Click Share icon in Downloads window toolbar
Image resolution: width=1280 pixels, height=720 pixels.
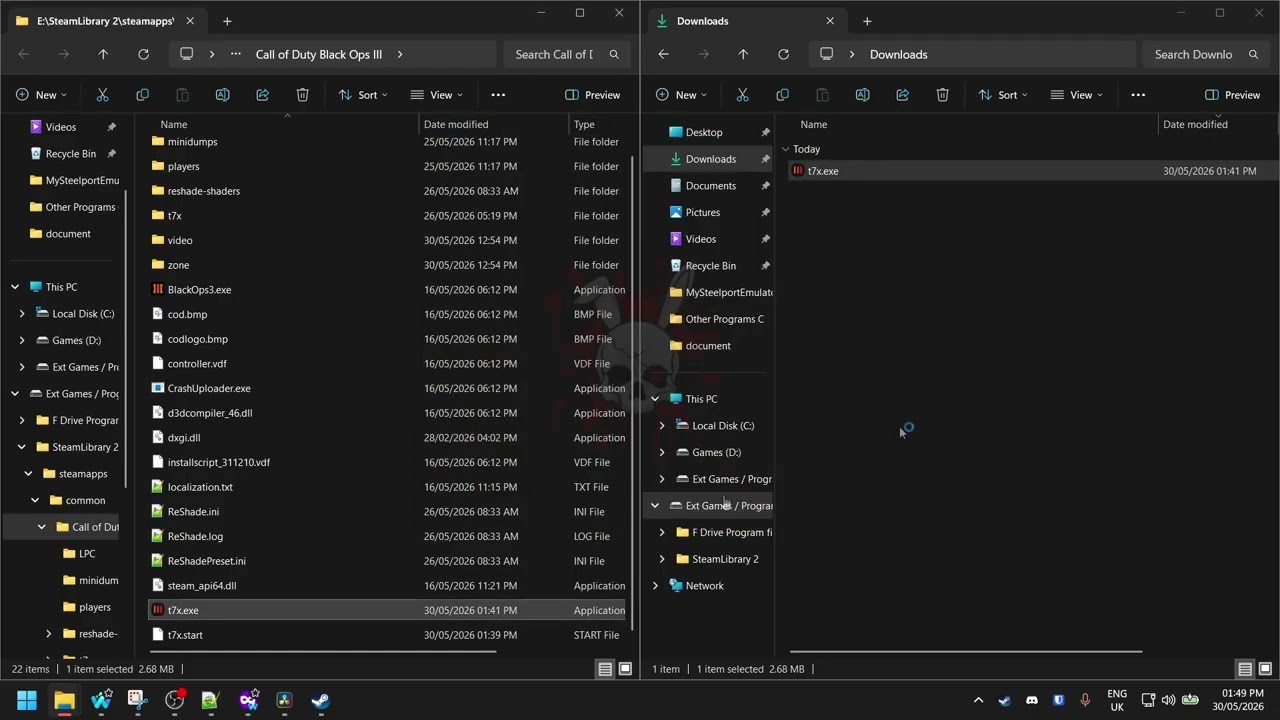(902, 95)
